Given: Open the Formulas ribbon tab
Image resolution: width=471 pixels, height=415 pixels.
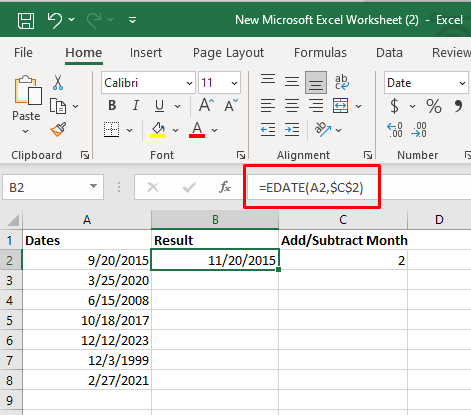Looking at the screenshot, I should 320,53.
